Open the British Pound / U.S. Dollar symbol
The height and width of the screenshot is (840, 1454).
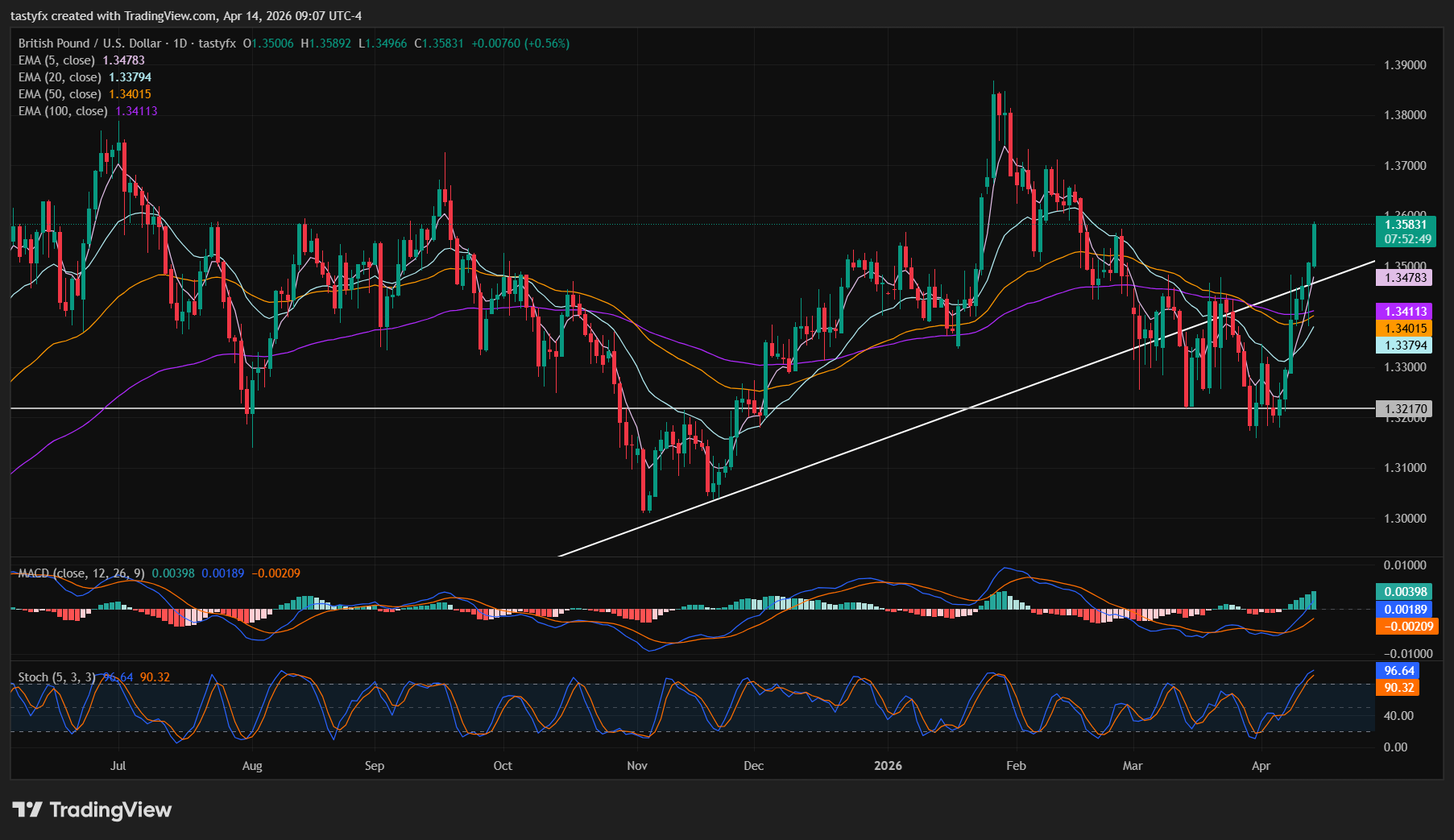tap(89, 43)
